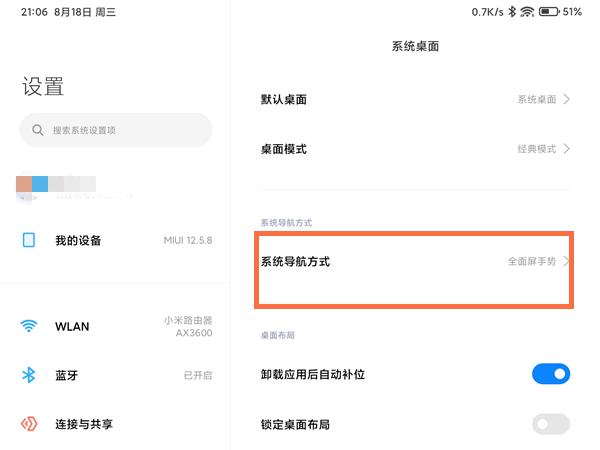600x450 pixels.
Task: Tap the Connection & Sharing icon
Action: pyautogui.click(x=29, y=424)
